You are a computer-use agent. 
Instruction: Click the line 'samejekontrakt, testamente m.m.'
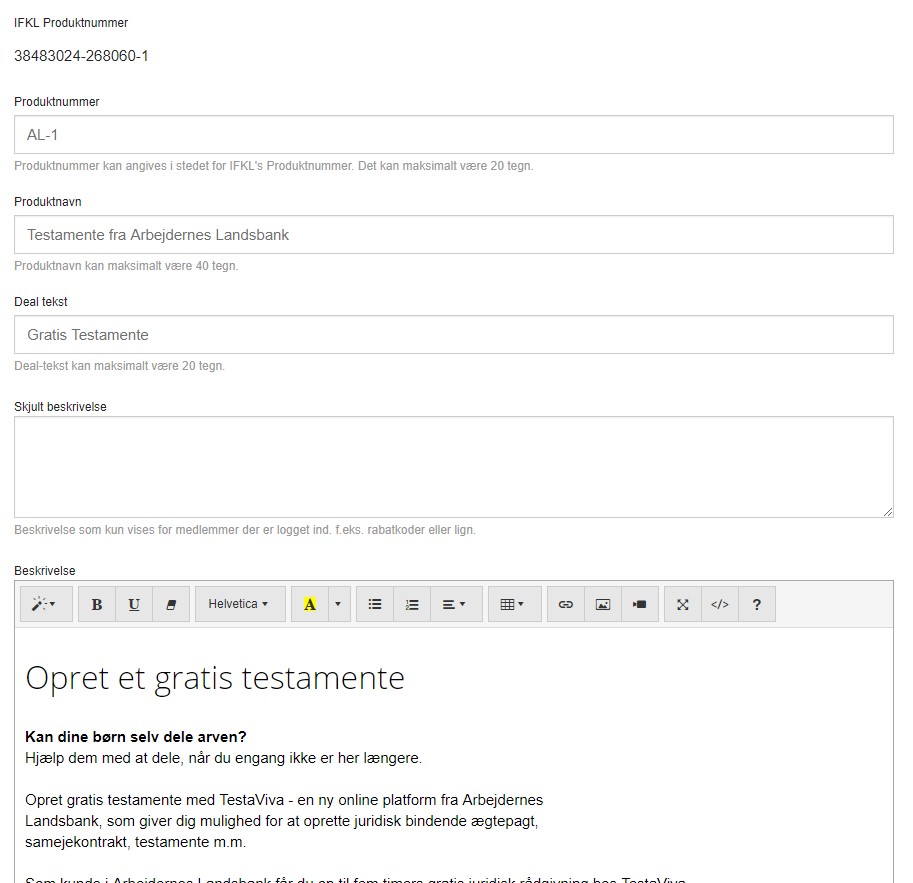(136, 842)
